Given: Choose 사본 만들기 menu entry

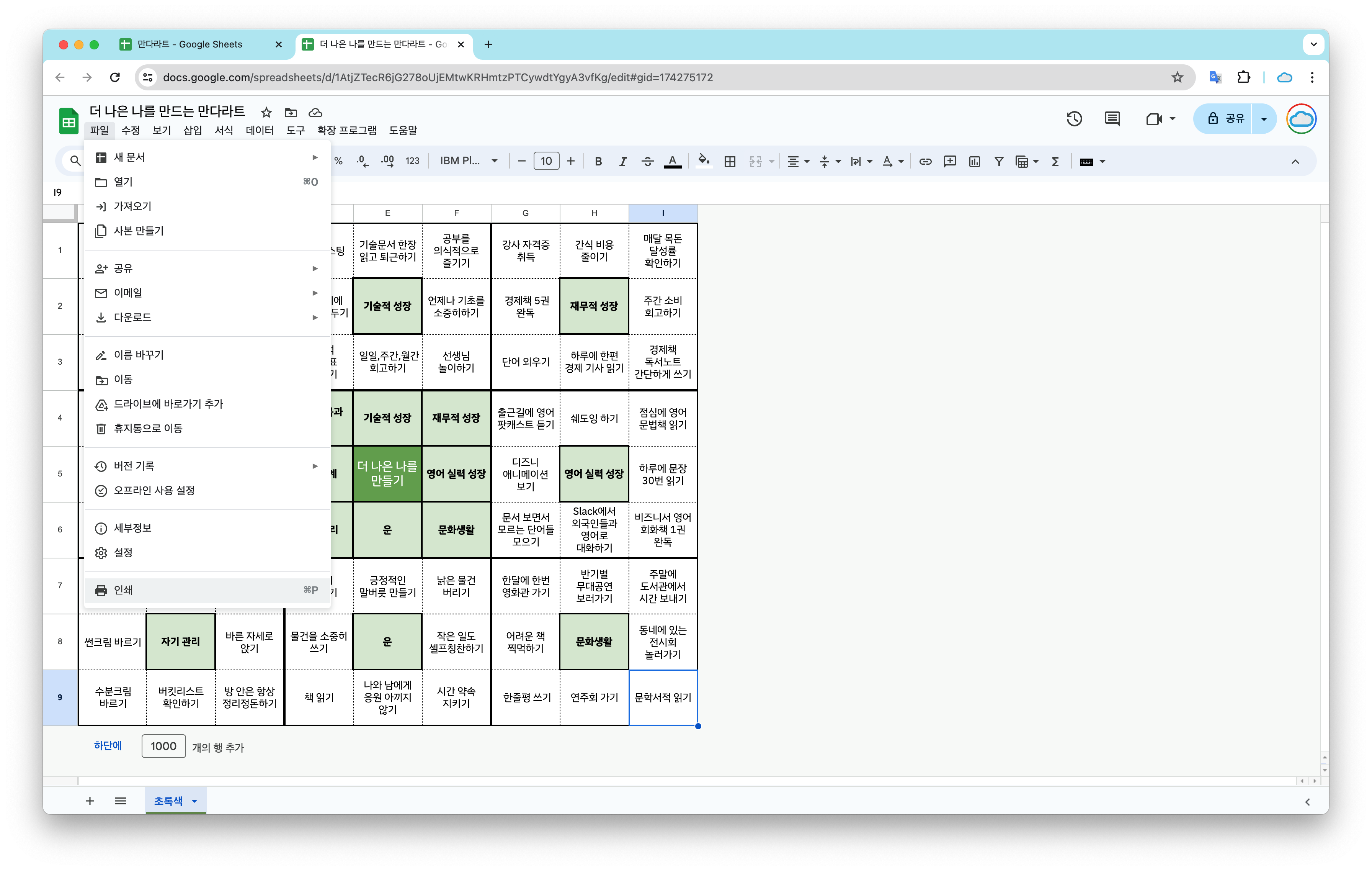Looking at the screenshot, I should coord(139,231).
